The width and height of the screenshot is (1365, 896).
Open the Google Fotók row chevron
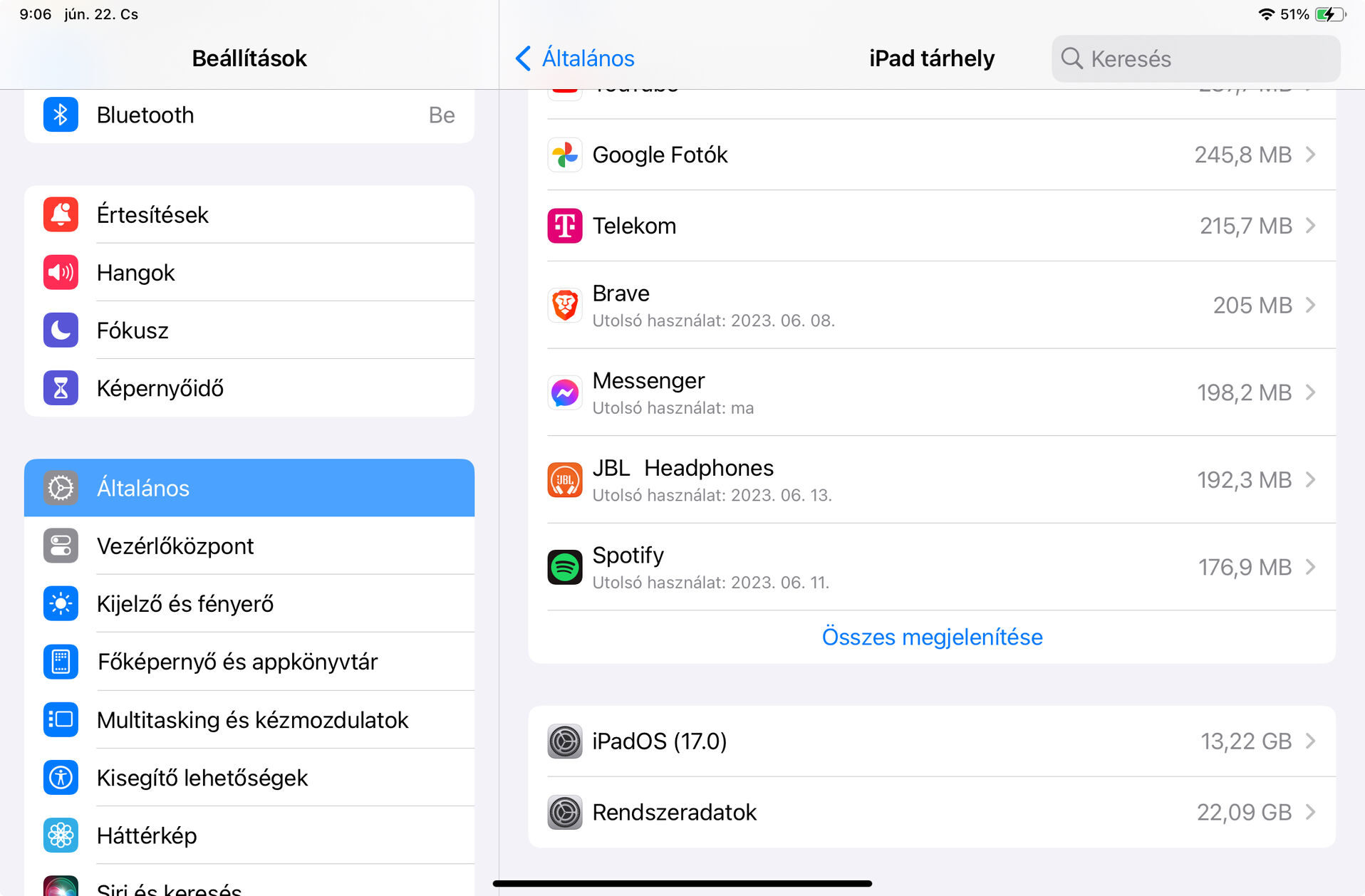pyautogui.click(x=1310, y=155)
